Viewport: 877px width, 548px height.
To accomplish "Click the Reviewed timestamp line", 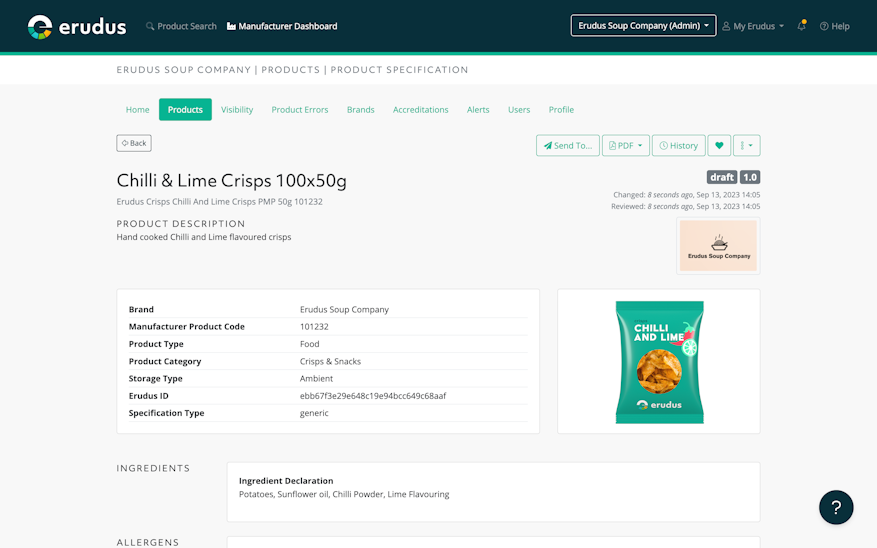I will pos(685,206).
